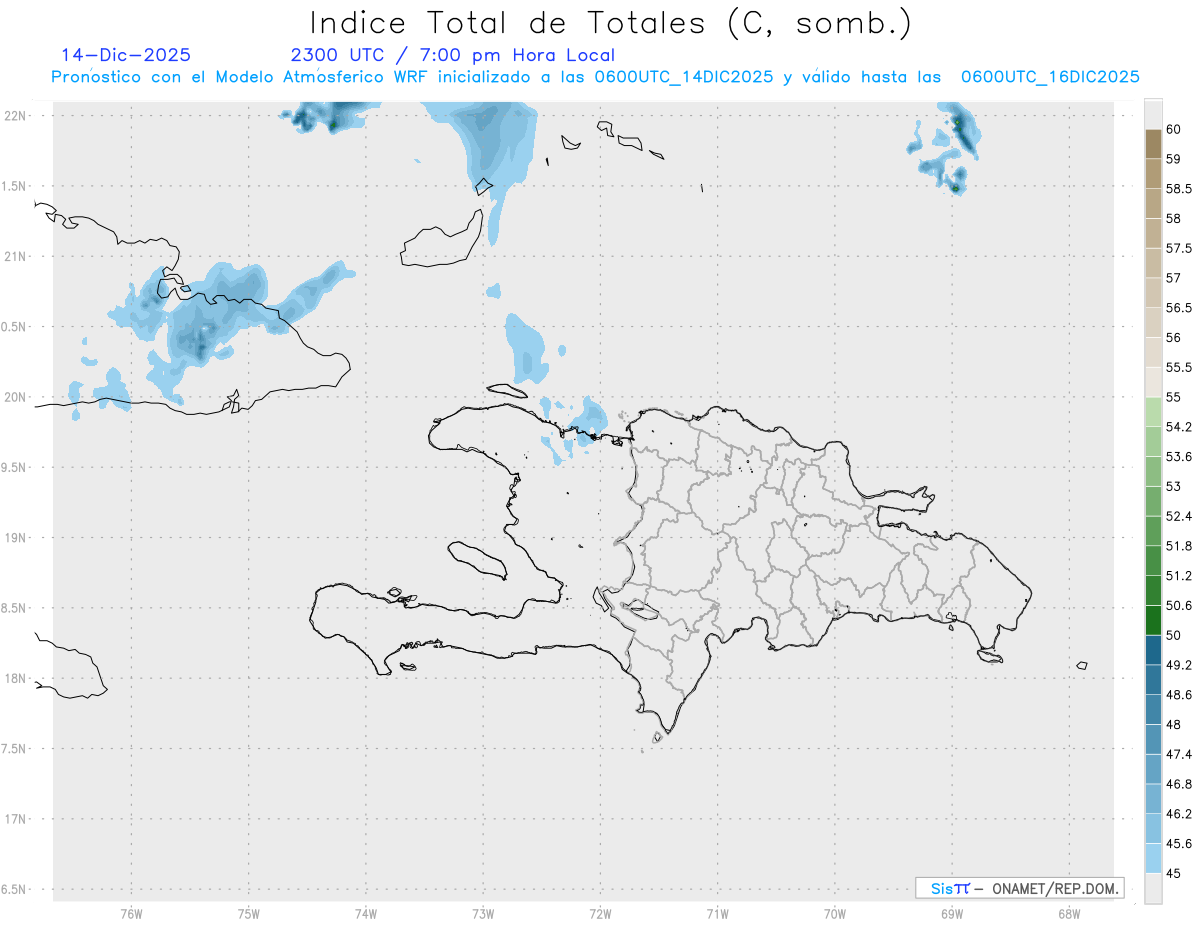Image resolution: width=1200 pixels, height=927 pixels.
Task: Click the '51.2' color scale value
Action: pyautogui.click(x=1179, y=576)
